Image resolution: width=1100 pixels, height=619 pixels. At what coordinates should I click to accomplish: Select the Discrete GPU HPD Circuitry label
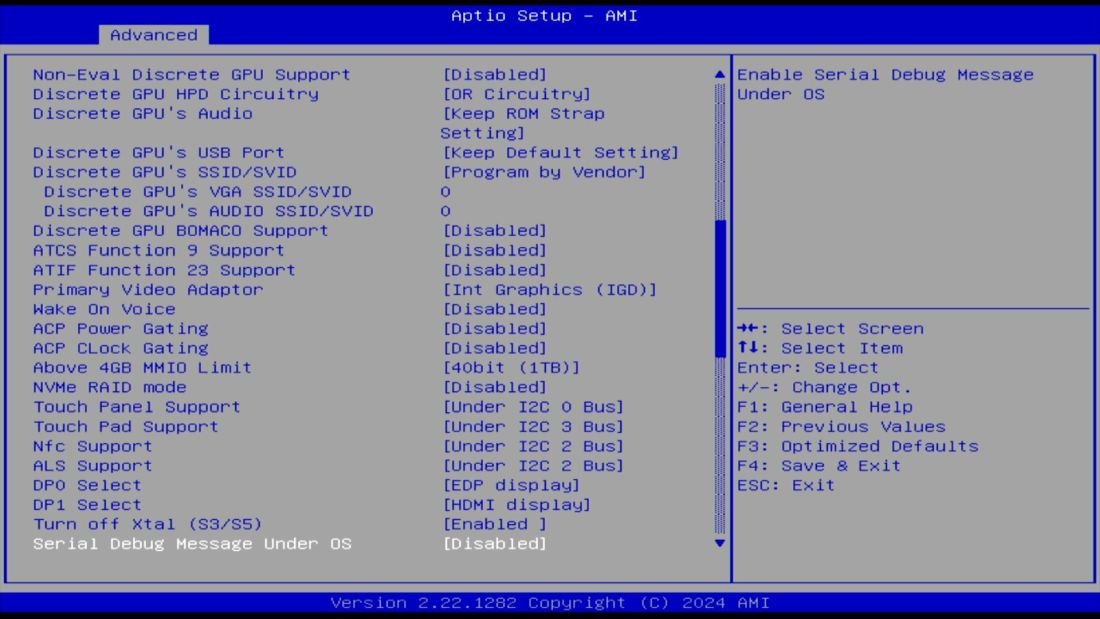(x=175, y=94)
